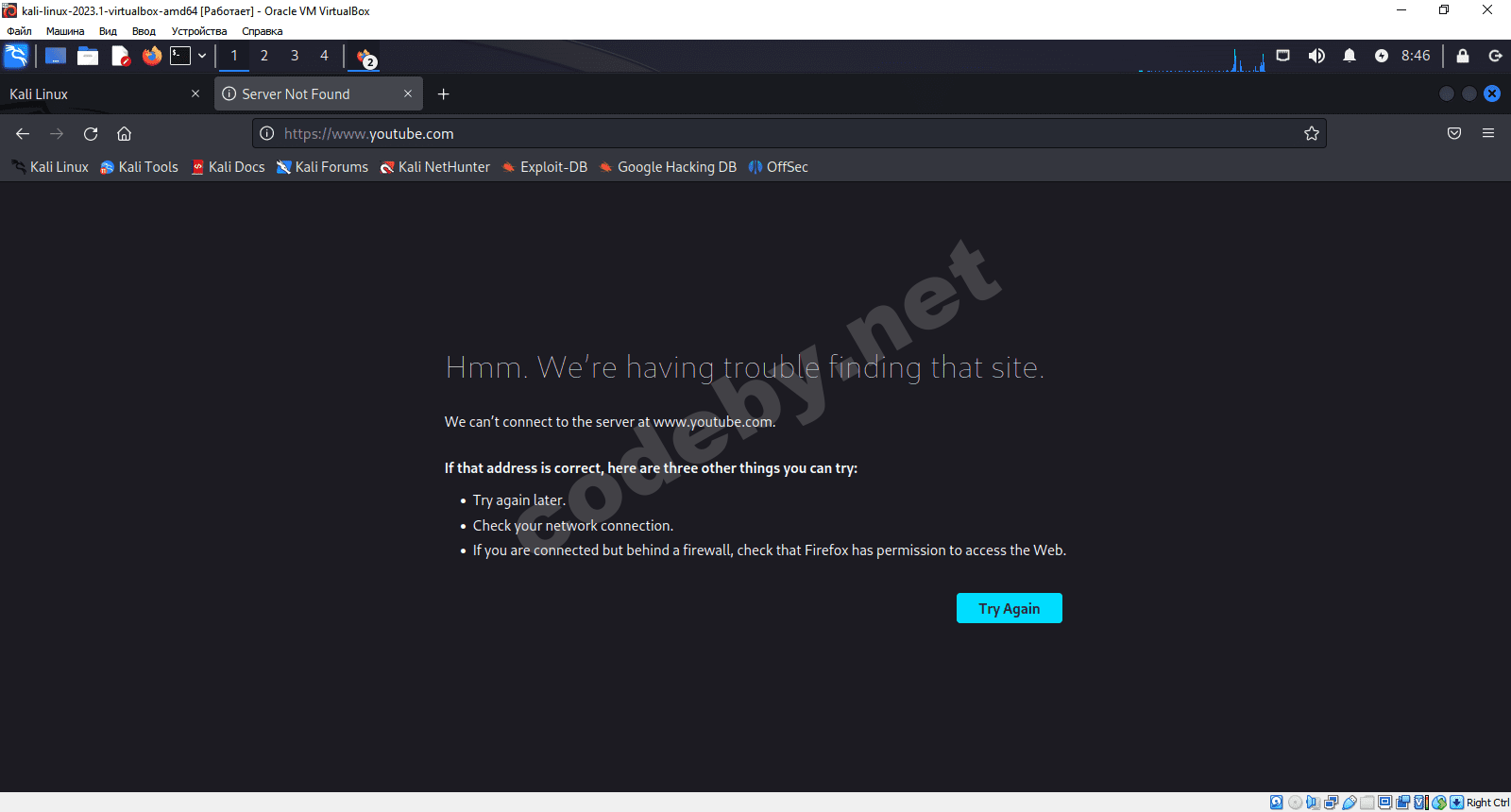Open the Kali Forums bookmark
The width and height of the screenshot is (1511, 812).
point(323,167)
